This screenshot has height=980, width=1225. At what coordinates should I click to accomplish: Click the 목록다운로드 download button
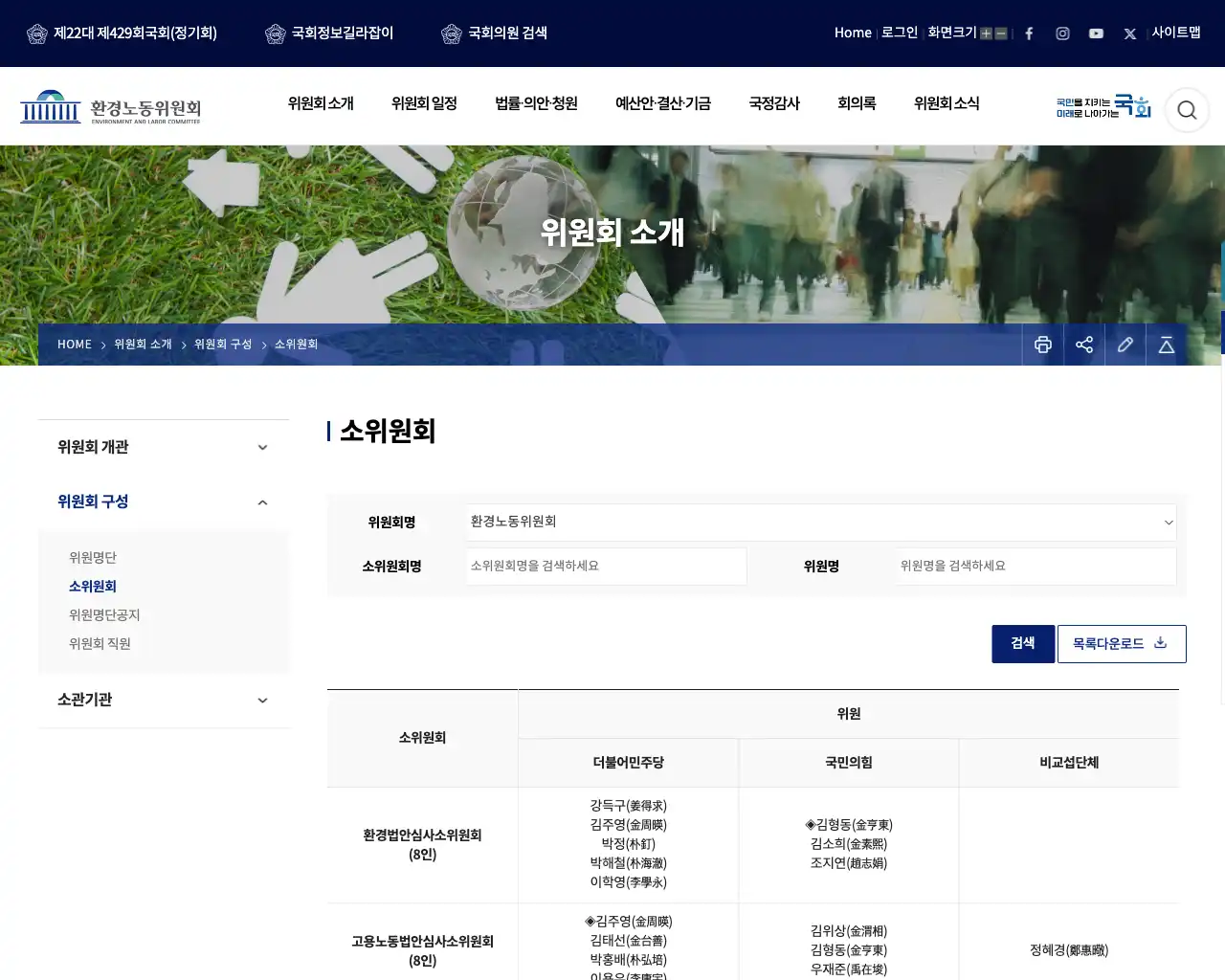(x=1122, y=644)
